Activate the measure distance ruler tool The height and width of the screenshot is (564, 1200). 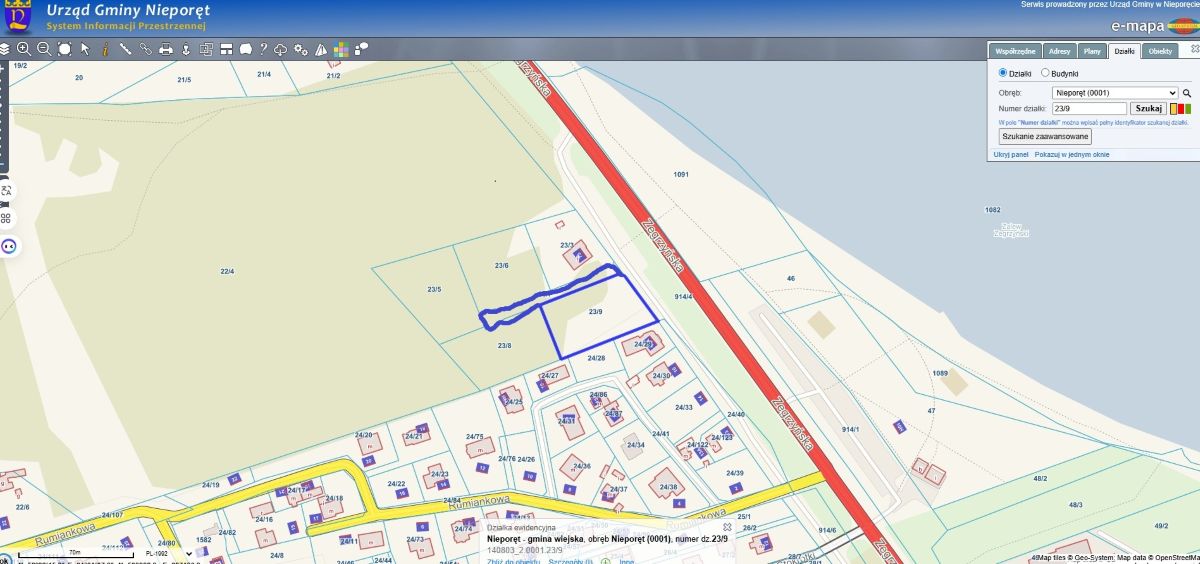[125, 48]
